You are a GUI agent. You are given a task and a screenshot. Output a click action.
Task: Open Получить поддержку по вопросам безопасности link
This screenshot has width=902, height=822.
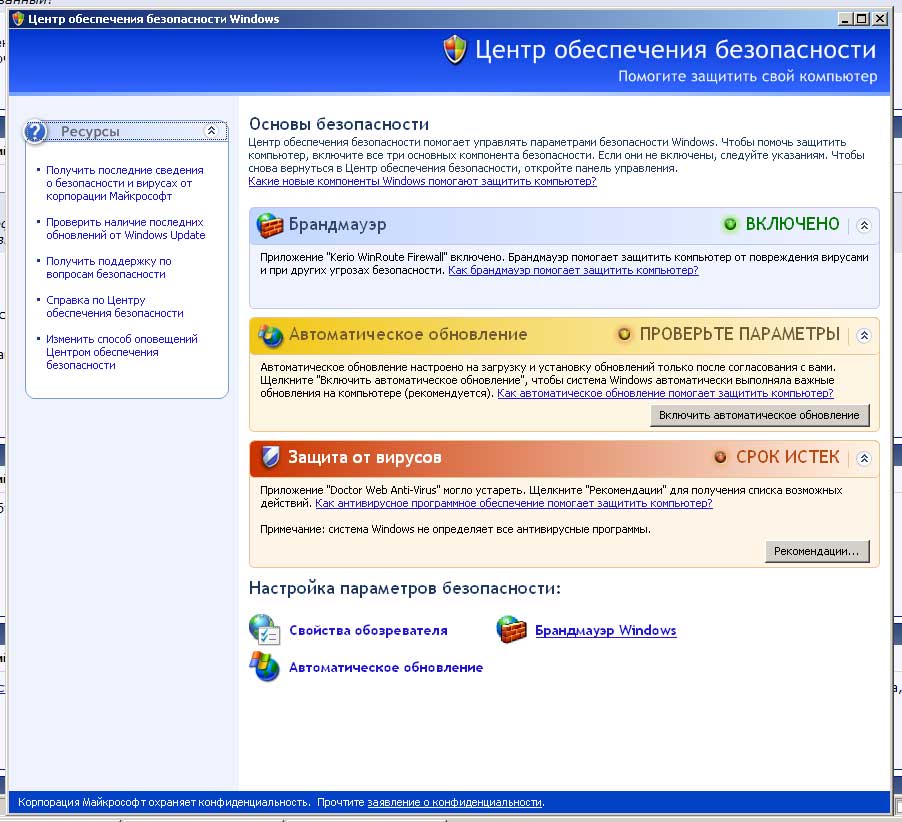pyautogui.click(x=109, y=267)
